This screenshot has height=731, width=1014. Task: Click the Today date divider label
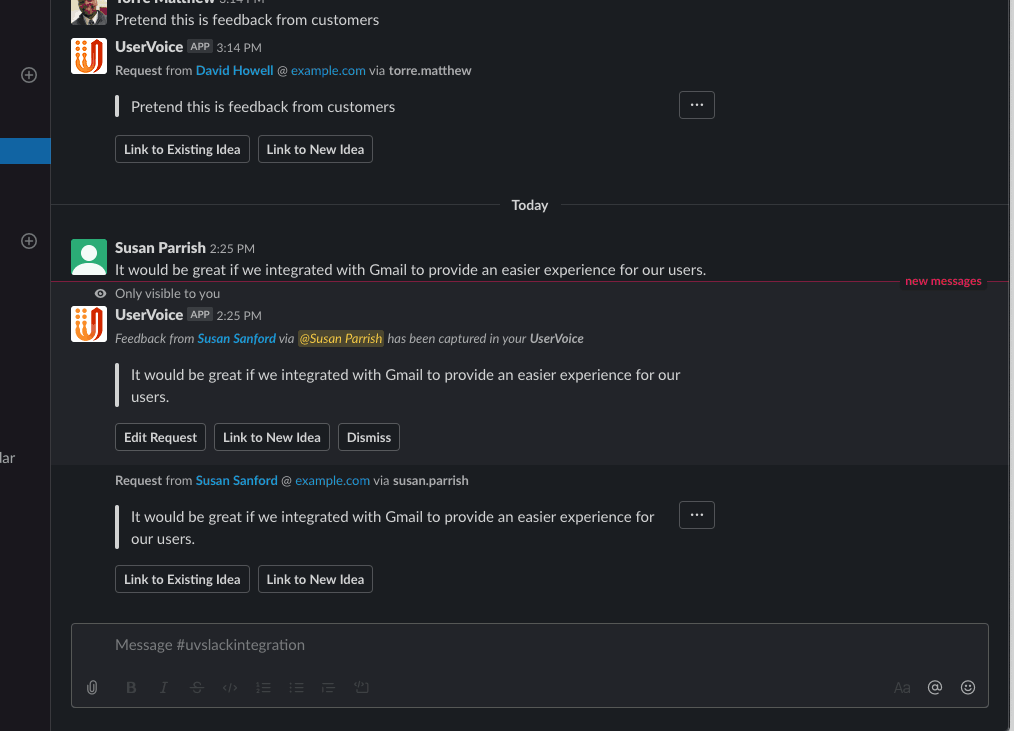pyautogui.click(x=530, y=205)
